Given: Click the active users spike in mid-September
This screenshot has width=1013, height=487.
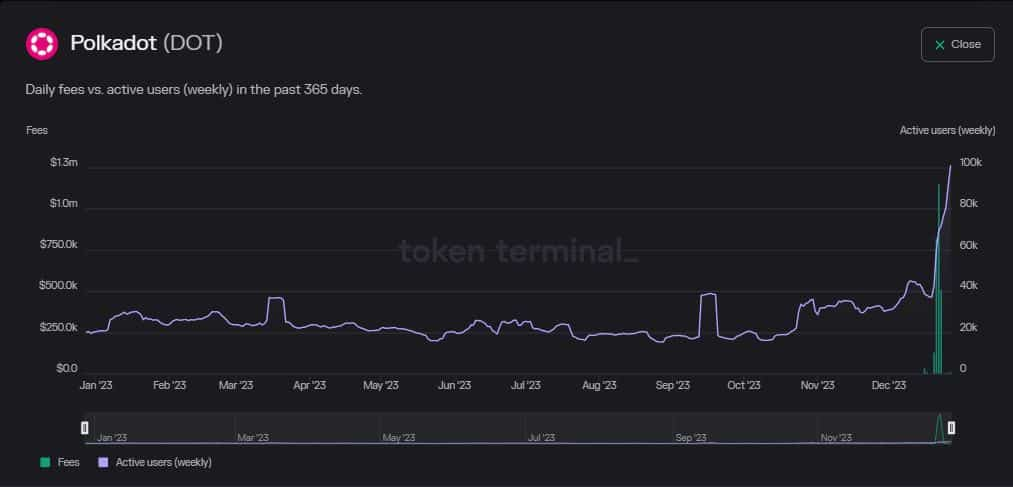Looking at the screenshot, I should pyautogui.click(x=709, y=295).
